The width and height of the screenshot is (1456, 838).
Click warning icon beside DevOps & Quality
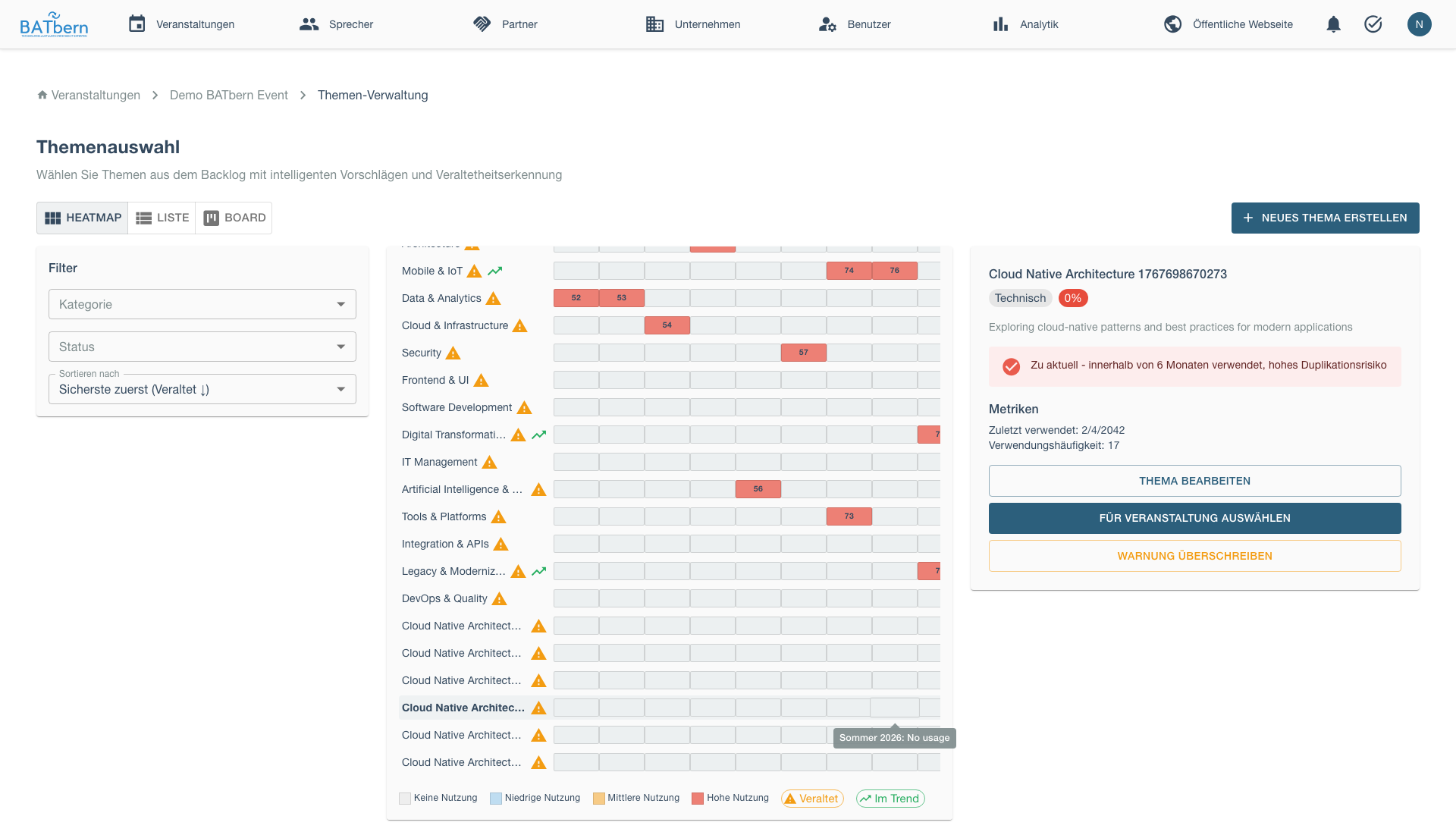pos(499,599)
